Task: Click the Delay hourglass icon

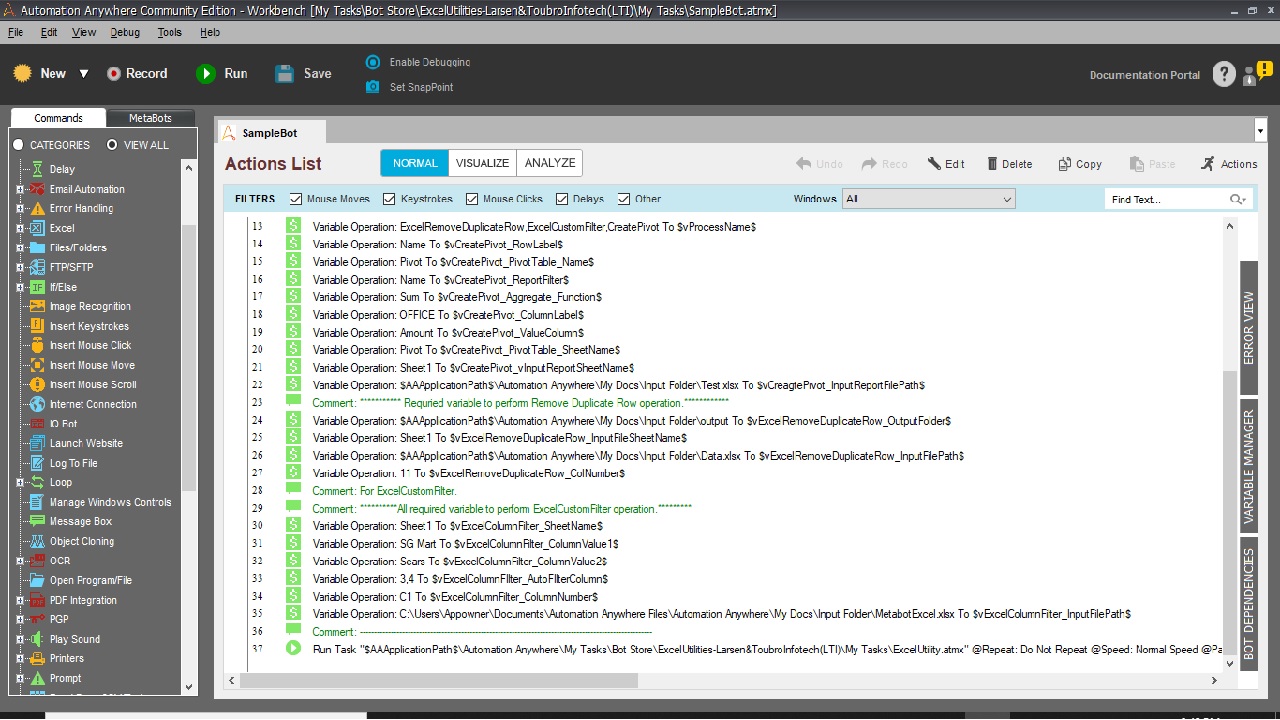Action: [x=37, y=169]
